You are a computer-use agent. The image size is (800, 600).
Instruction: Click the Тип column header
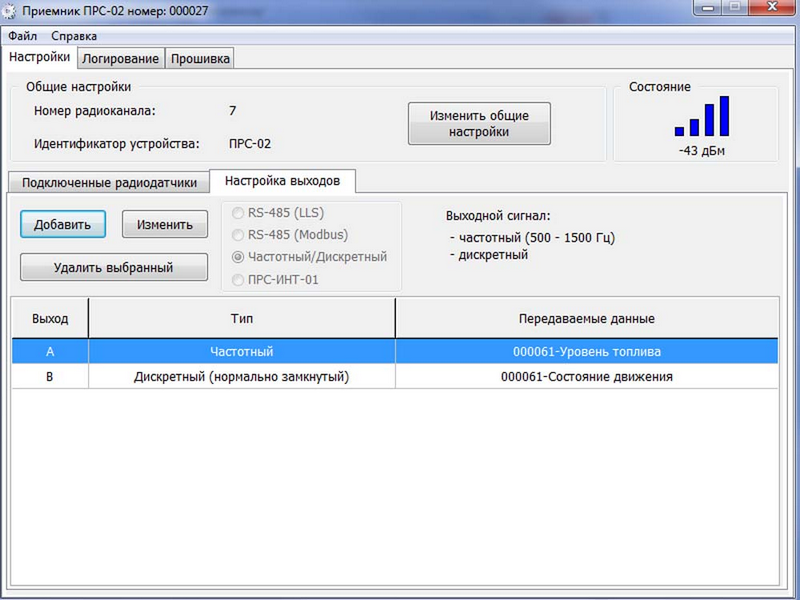[x=242, y=318]
